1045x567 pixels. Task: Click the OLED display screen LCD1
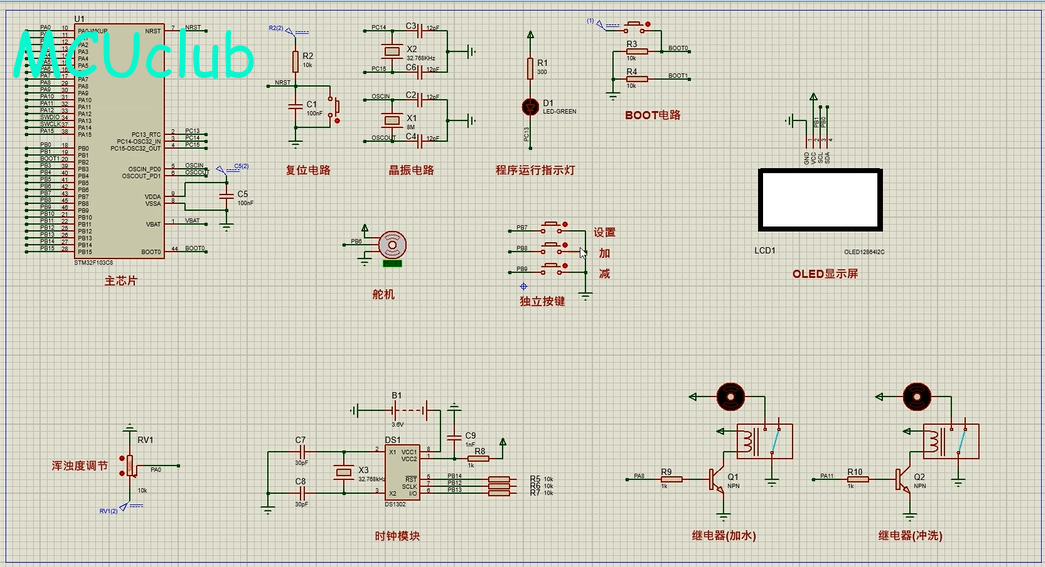[820, 200]
